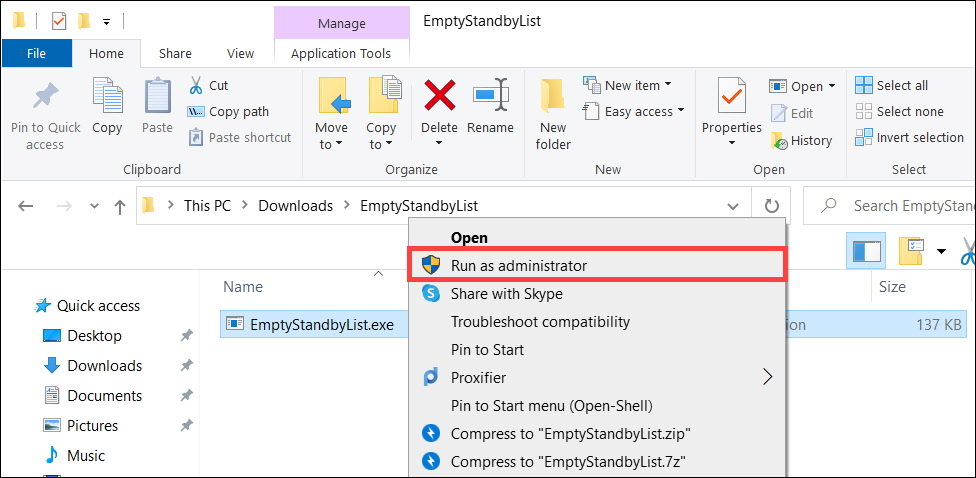The width and height of the screenshot is (976, 478).
Task: Click the Pin to Quick access icon
Action: [45, 98]
